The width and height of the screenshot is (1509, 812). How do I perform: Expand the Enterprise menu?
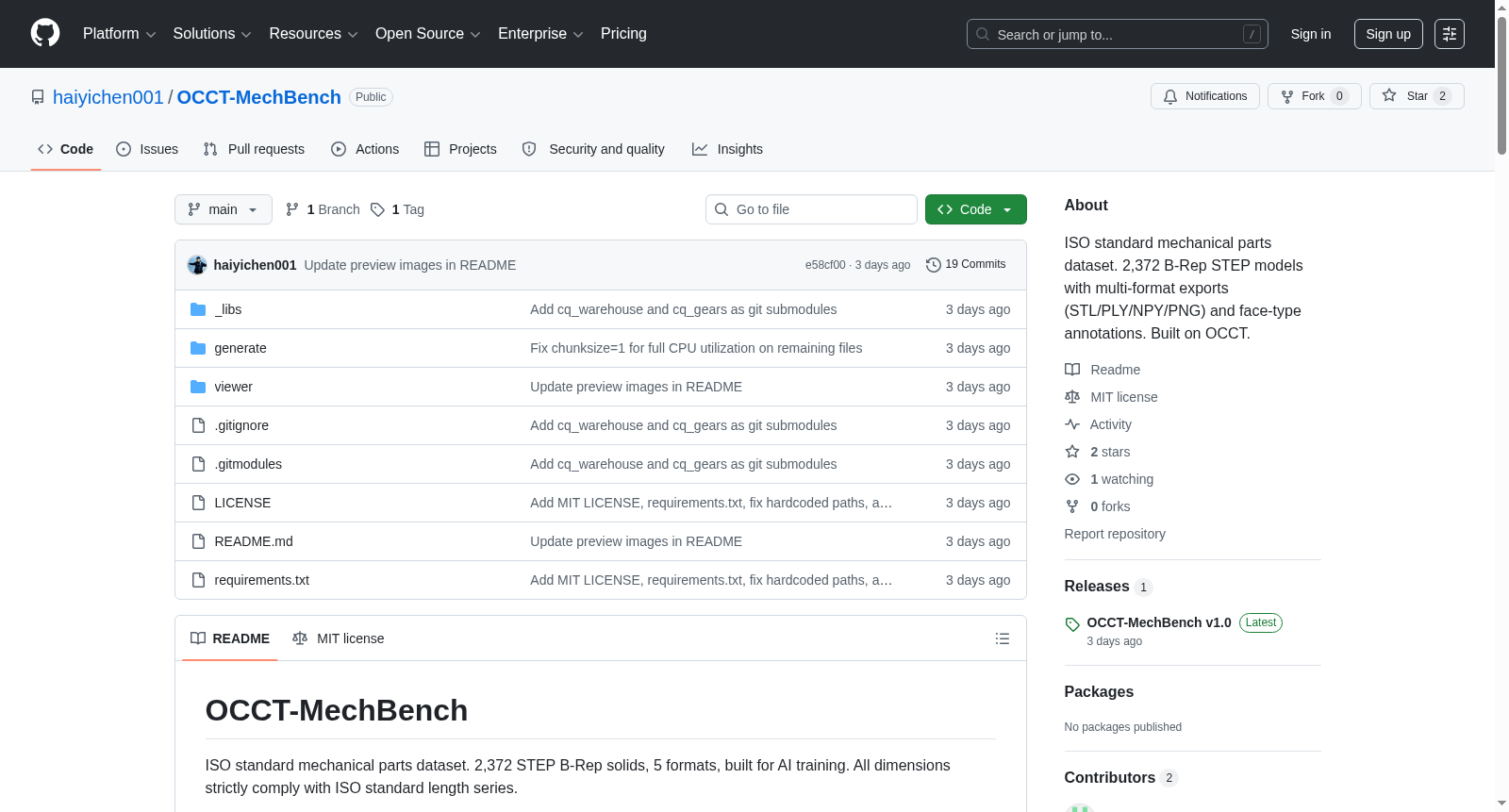click(x=540, y=34)
